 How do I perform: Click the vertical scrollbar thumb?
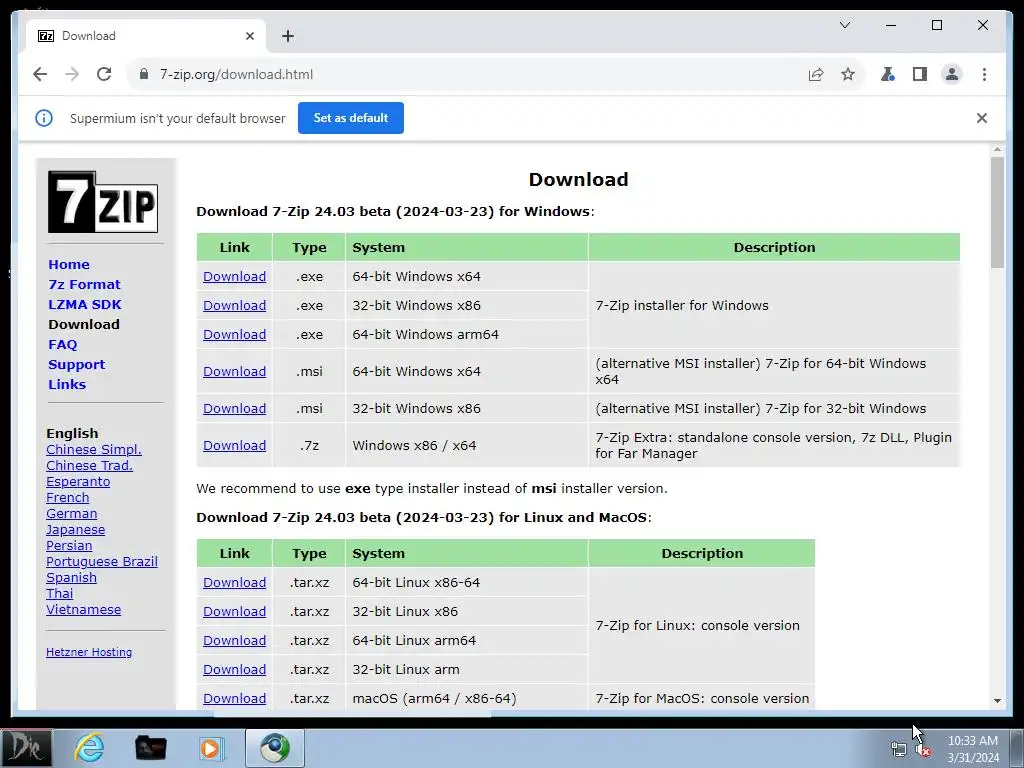(x=997, y=212)
